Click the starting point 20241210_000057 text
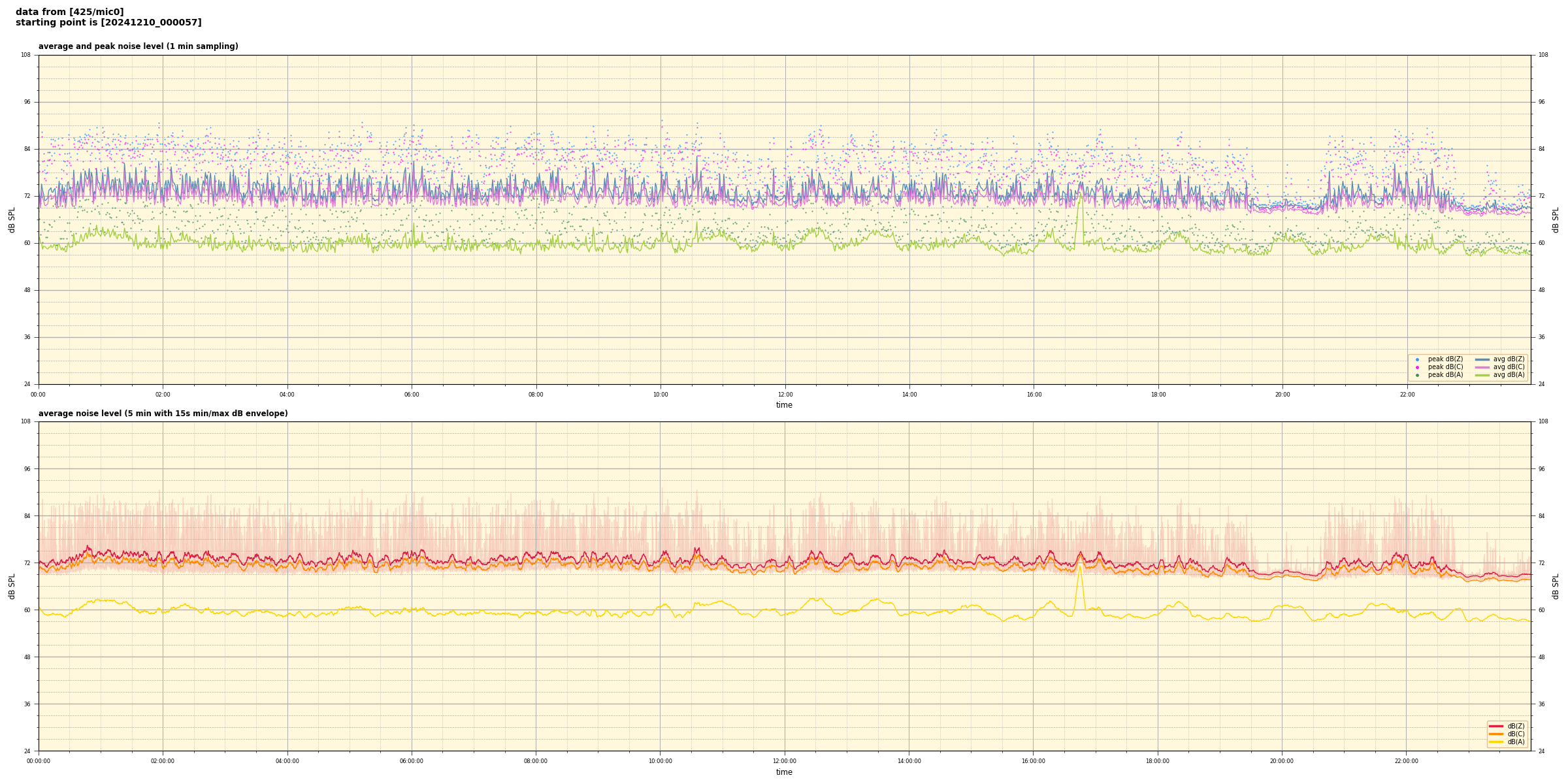The height and width of the screenshot is (784, 1568). pos(108,23)
